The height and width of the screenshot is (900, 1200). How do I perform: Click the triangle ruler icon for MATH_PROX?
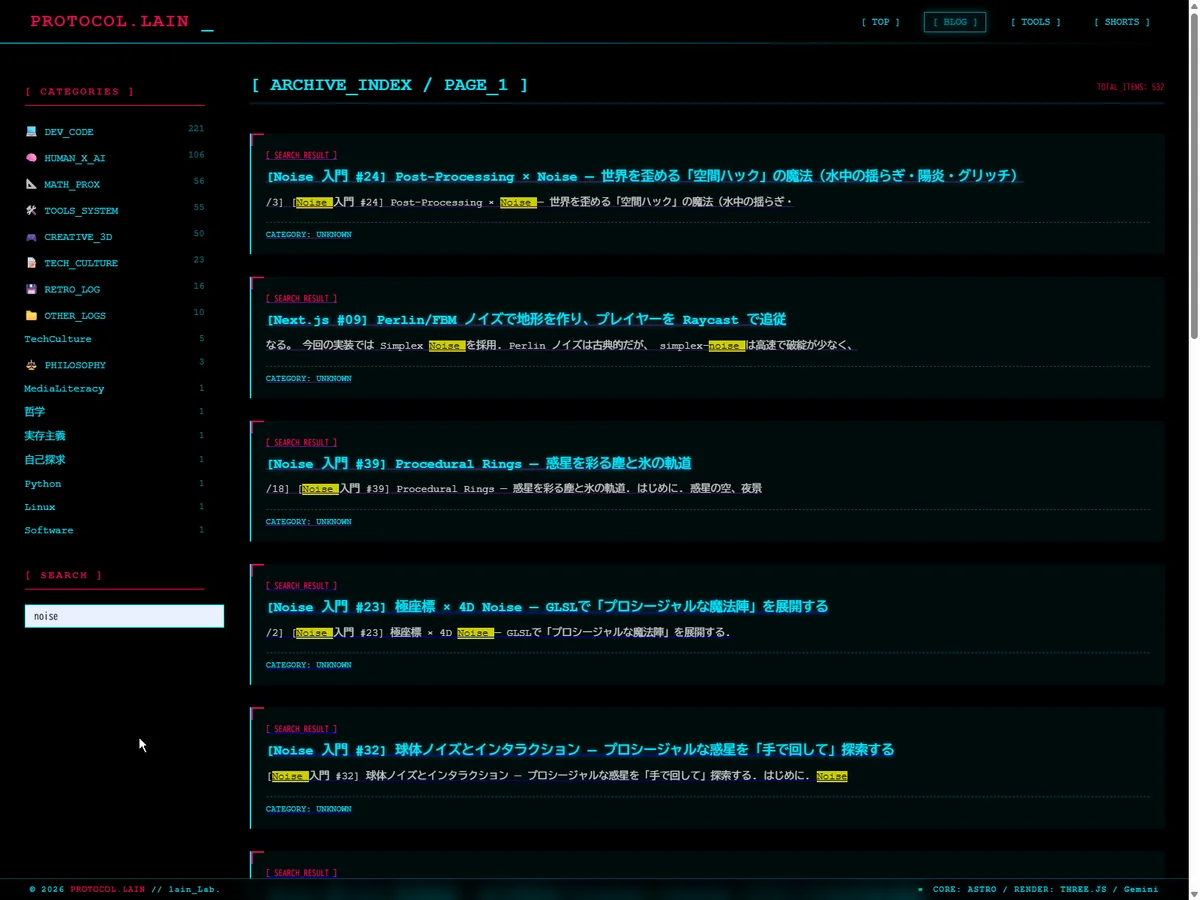pos(31,184)
